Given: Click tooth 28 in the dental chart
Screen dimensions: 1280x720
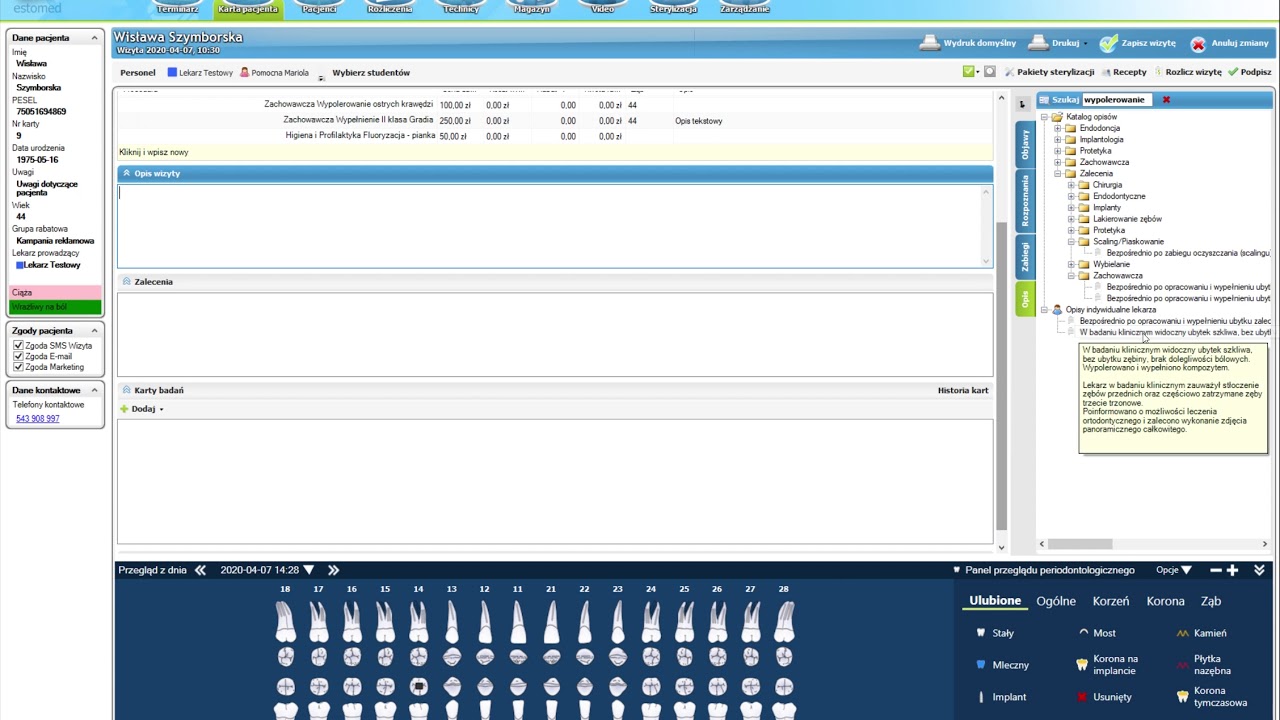Looking at the screenshot, I should [783, 623].
